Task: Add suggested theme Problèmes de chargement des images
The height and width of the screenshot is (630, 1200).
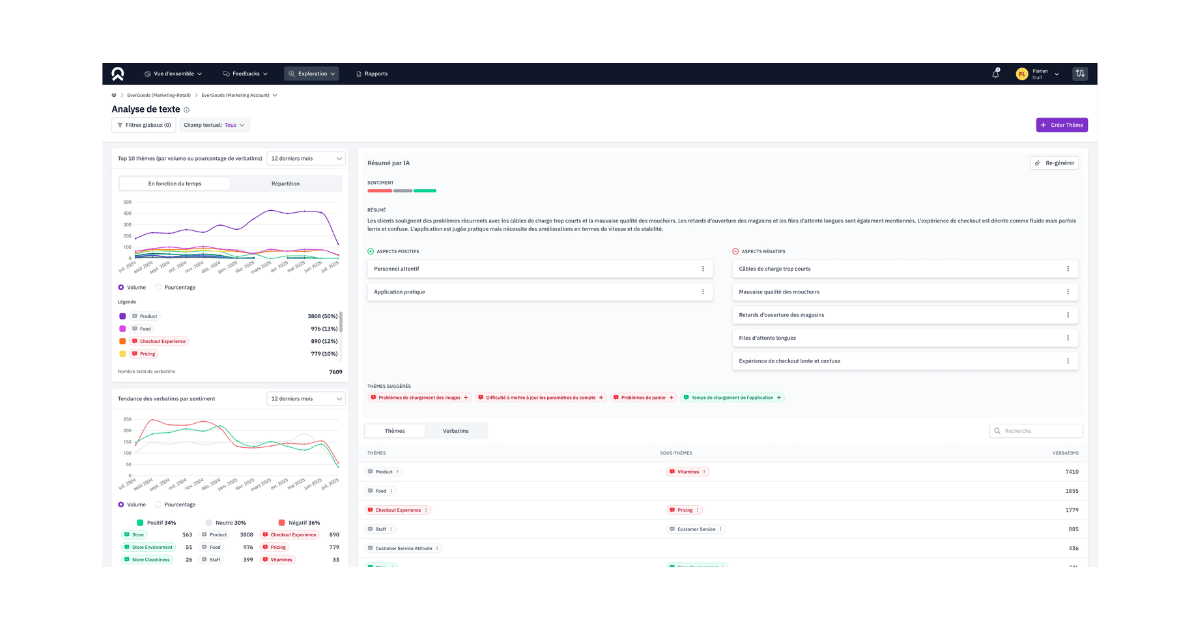Action: click(466, 397)
